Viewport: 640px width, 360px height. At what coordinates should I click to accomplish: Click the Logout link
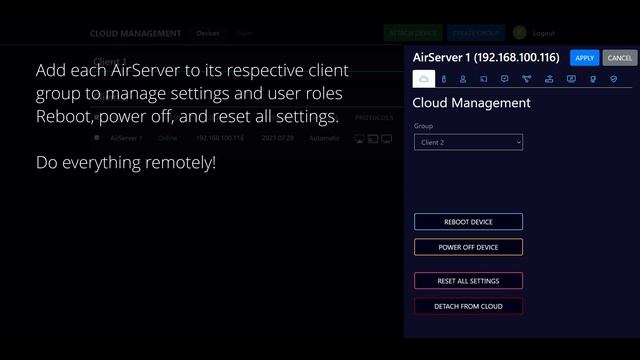pyautogui.click(x=544, y=33)
